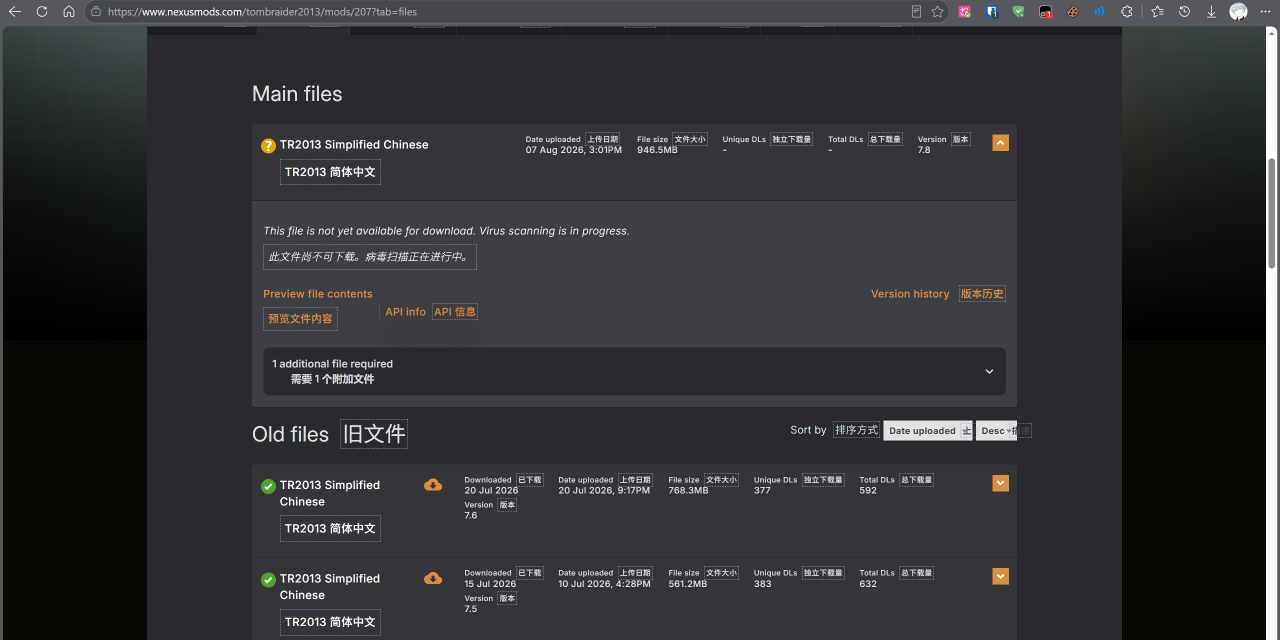Click the main file version 7.8

coord(924,150)
